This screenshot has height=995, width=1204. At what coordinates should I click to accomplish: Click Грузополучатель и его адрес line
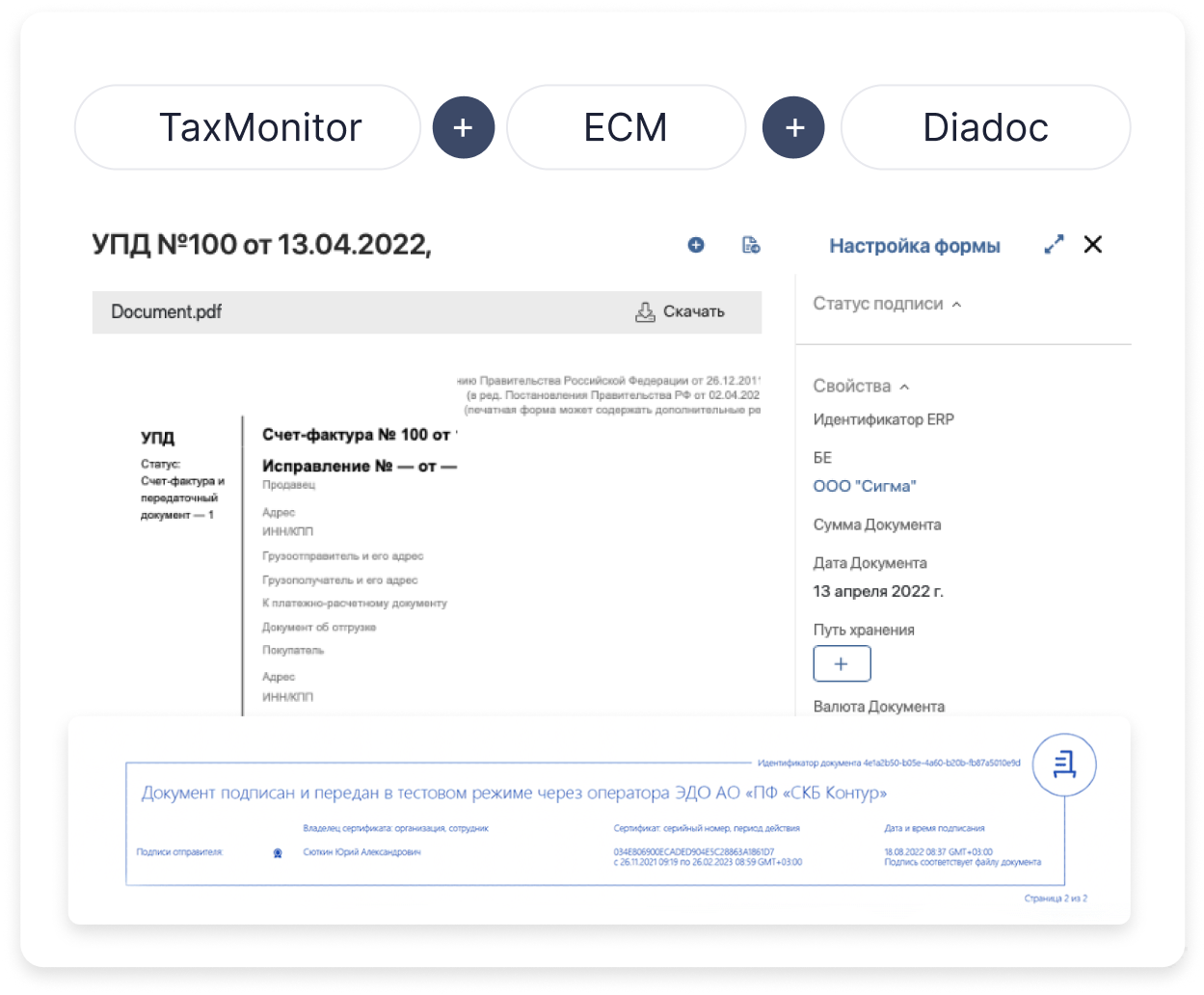[x=340, y=580]
